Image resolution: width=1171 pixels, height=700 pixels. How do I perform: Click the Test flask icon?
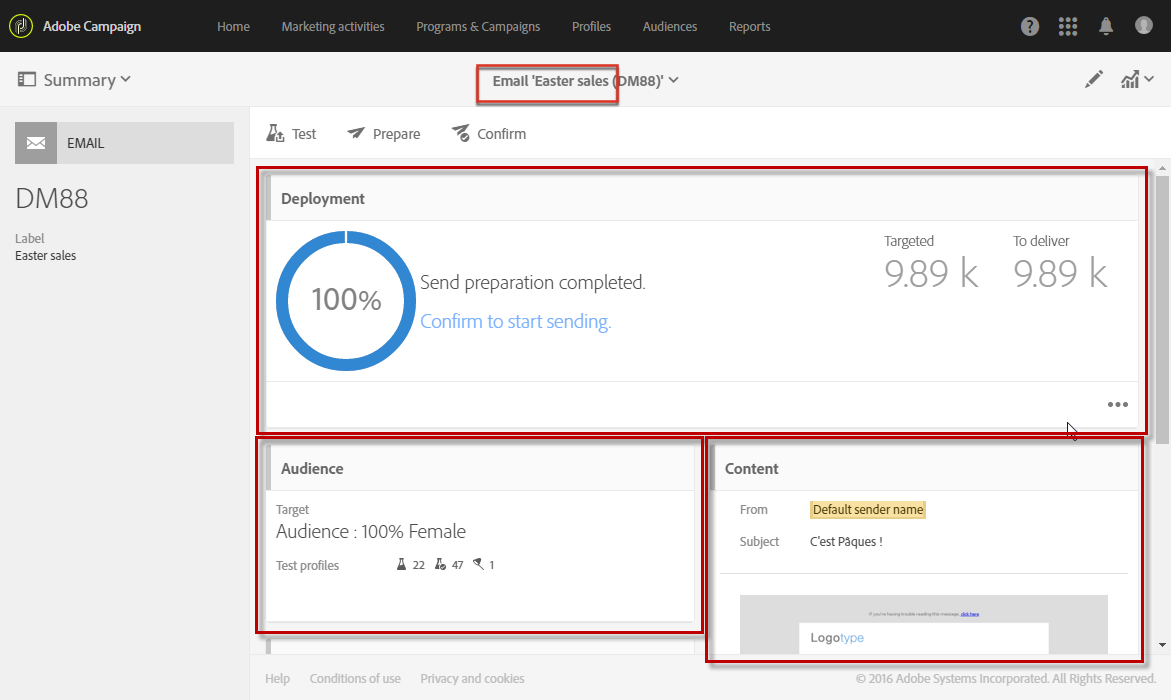pyautogui.click(x=275, y=134)
